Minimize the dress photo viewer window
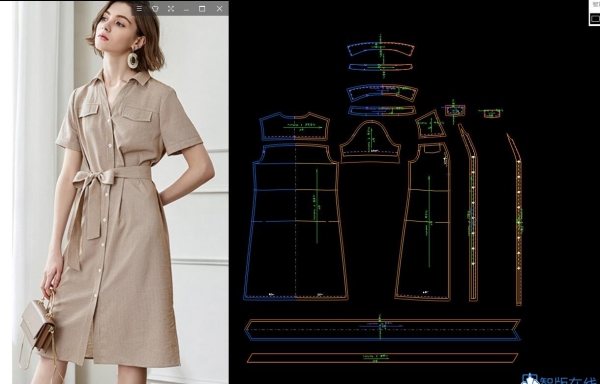600x384 pixels. click(x=186, y=10)
